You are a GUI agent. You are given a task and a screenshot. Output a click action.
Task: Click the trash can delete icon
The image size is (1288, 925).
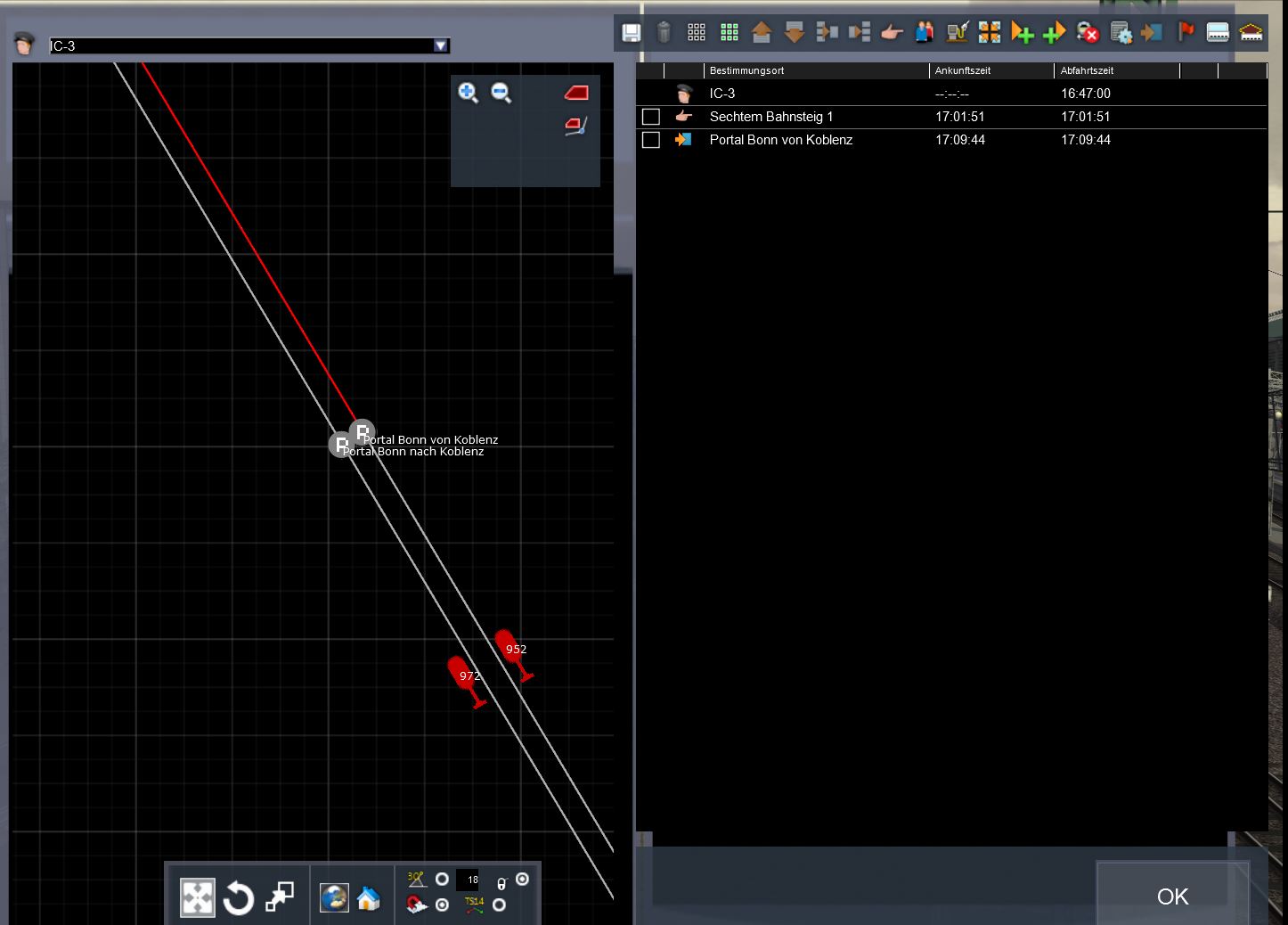(x=664, y=33)
